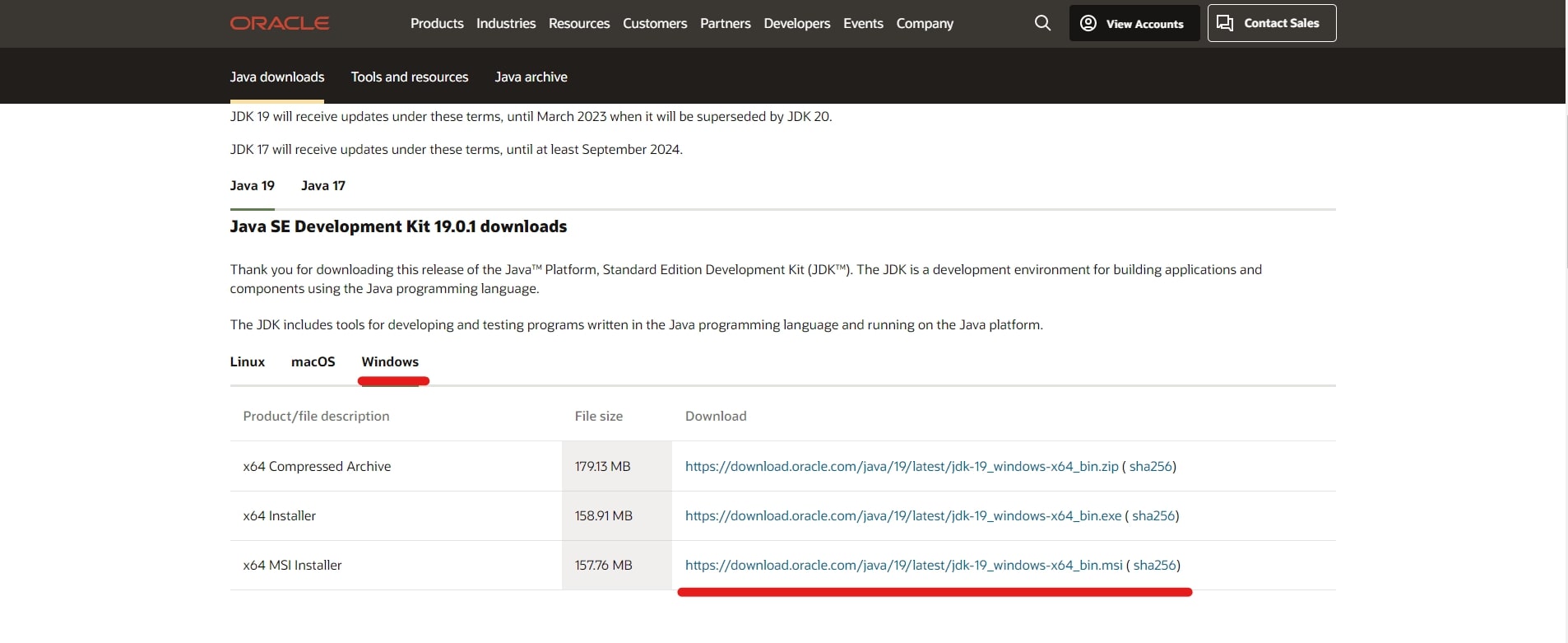This screenshot has height=643, width=1568.
Task: Open sha256 link for the zip archive
Action: pos(1150,466)
